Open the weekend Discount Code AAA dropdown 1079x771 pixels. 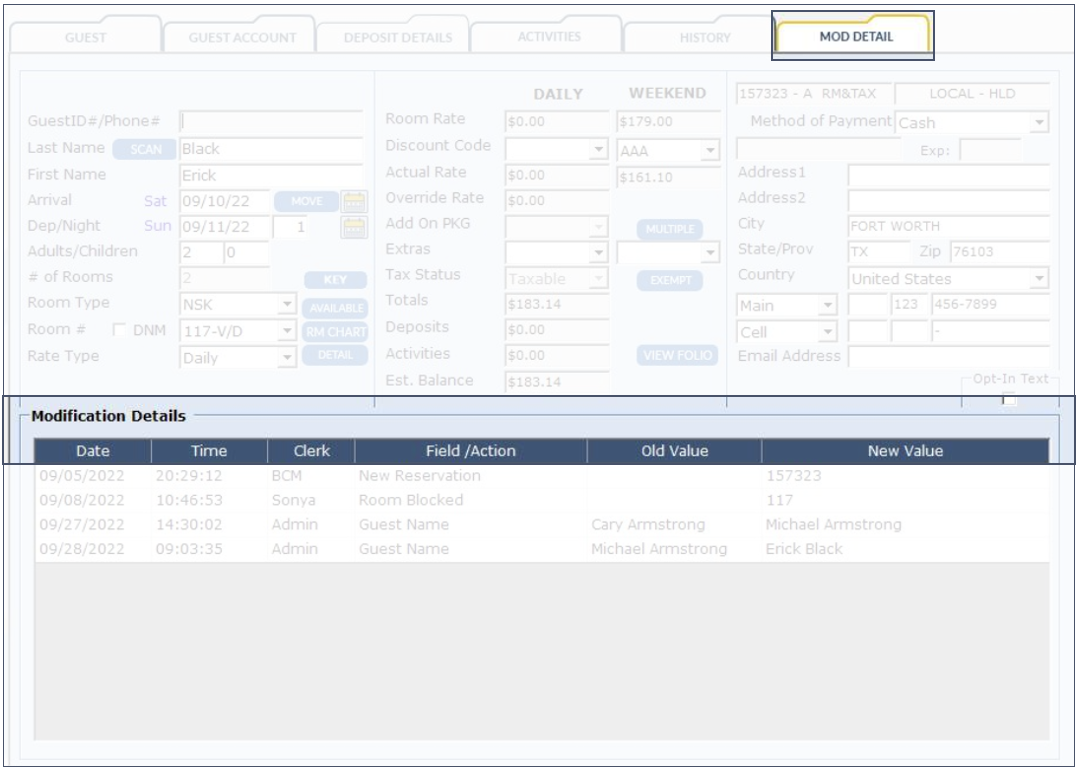point(710,150)
